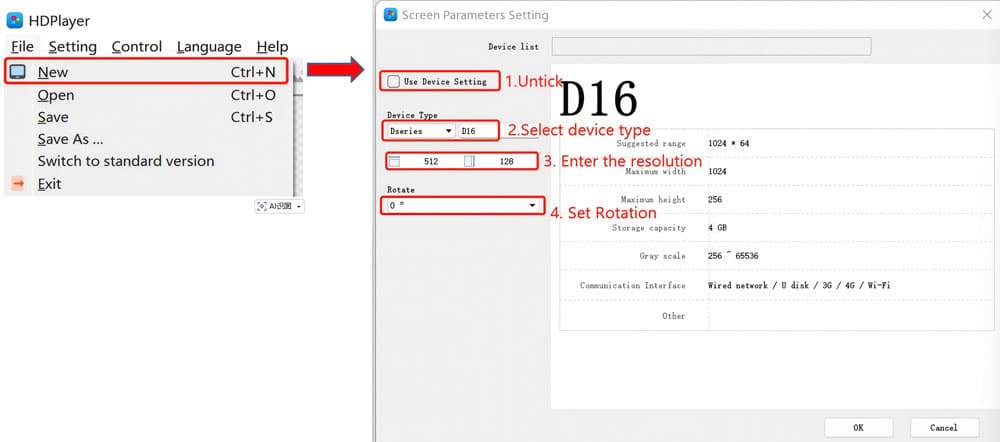Click the screen width icon

(395, 161)
